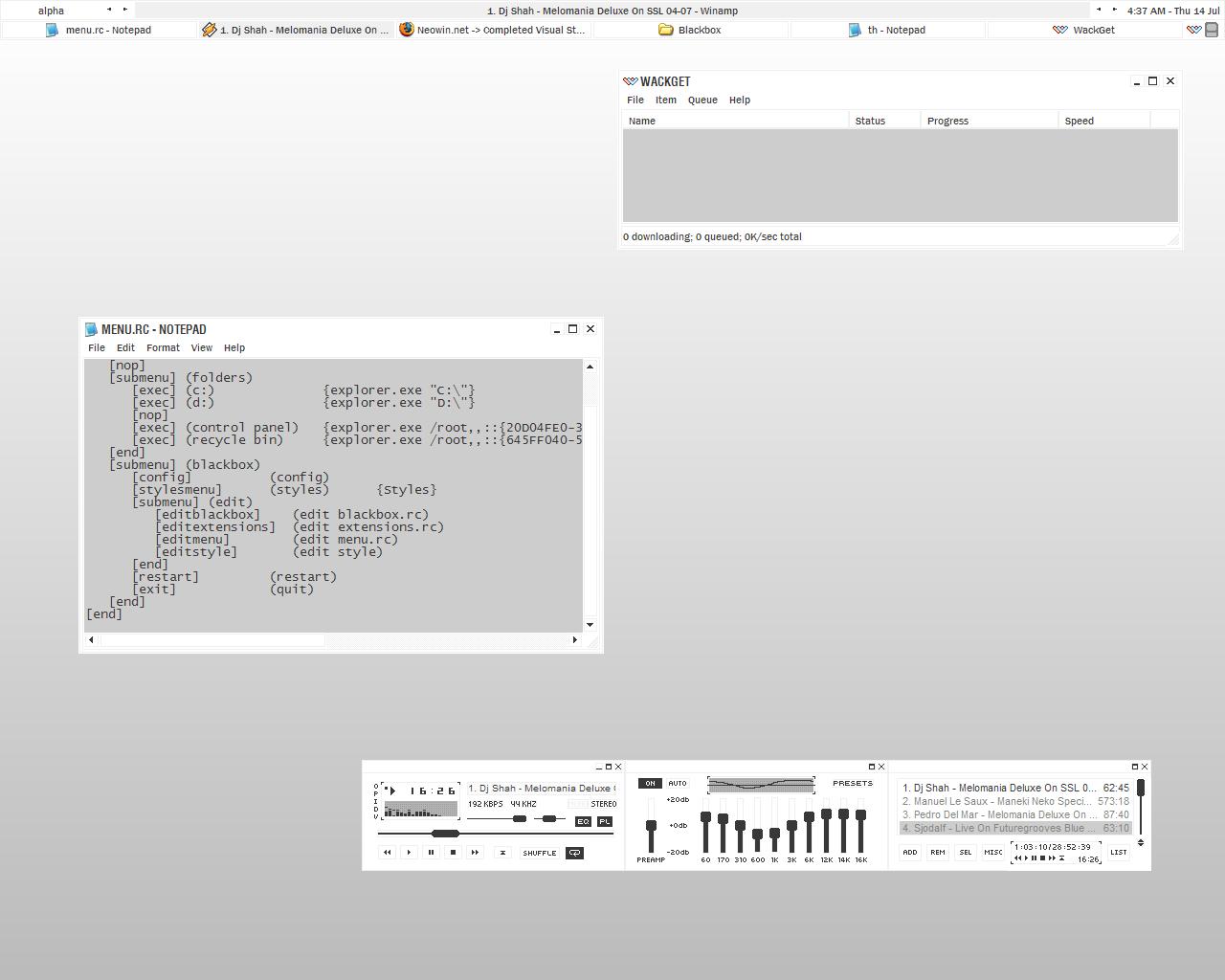Toggle Shuffle in Winamp
This screenshot has width=1225, height=980.
(540, 853)
